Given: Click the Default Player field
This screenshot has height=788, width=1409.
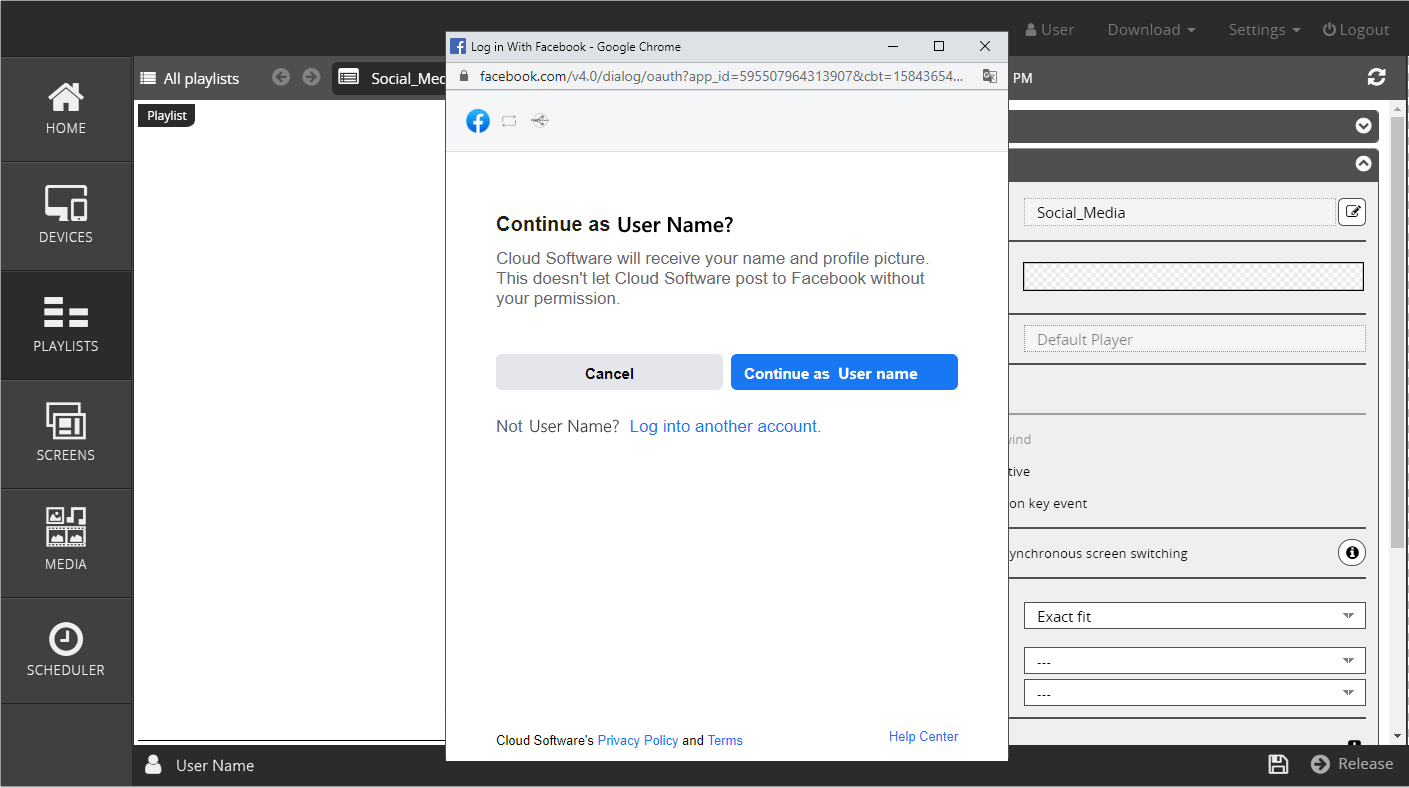Looking at the screenshot, I should coord(1194,339).
